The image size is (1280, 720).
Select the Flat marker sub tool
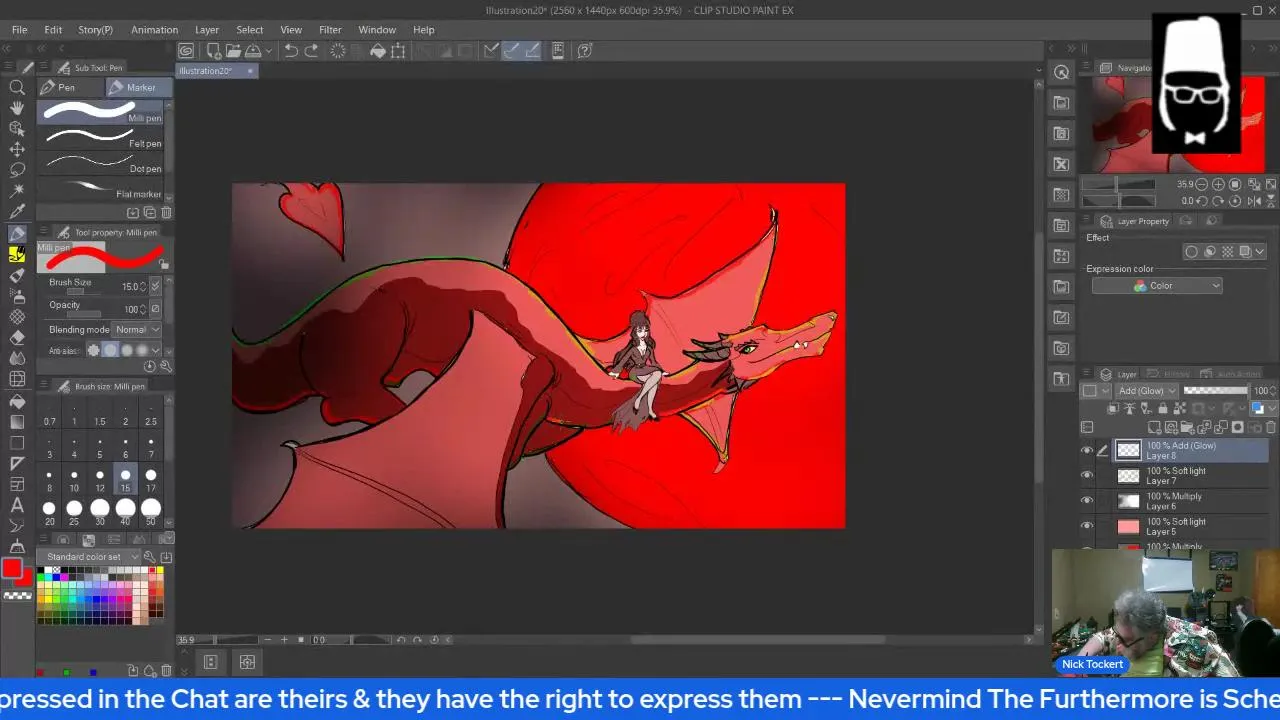point(101,189)
